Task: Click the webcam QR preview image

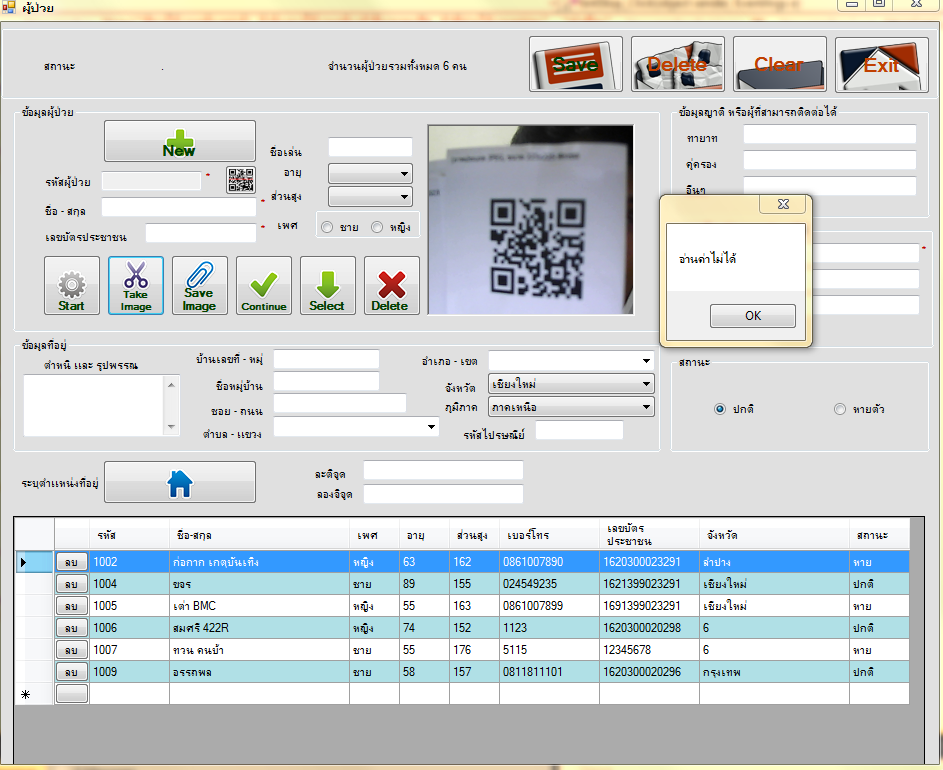Action: click(530, 220)
